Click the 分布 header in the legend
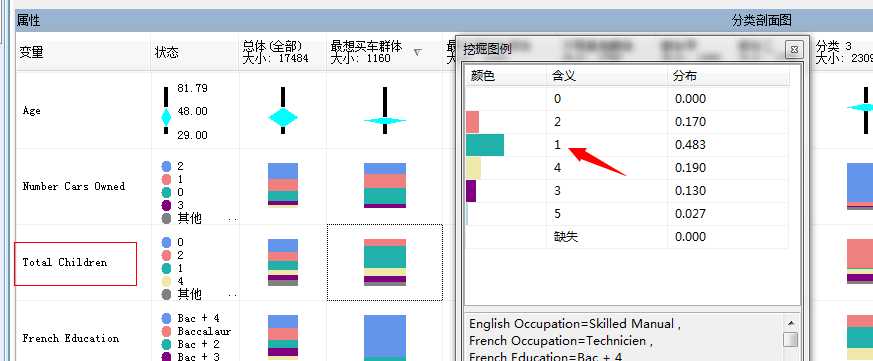This screenshot has height=361, width=873. click(x=685, y=76)
